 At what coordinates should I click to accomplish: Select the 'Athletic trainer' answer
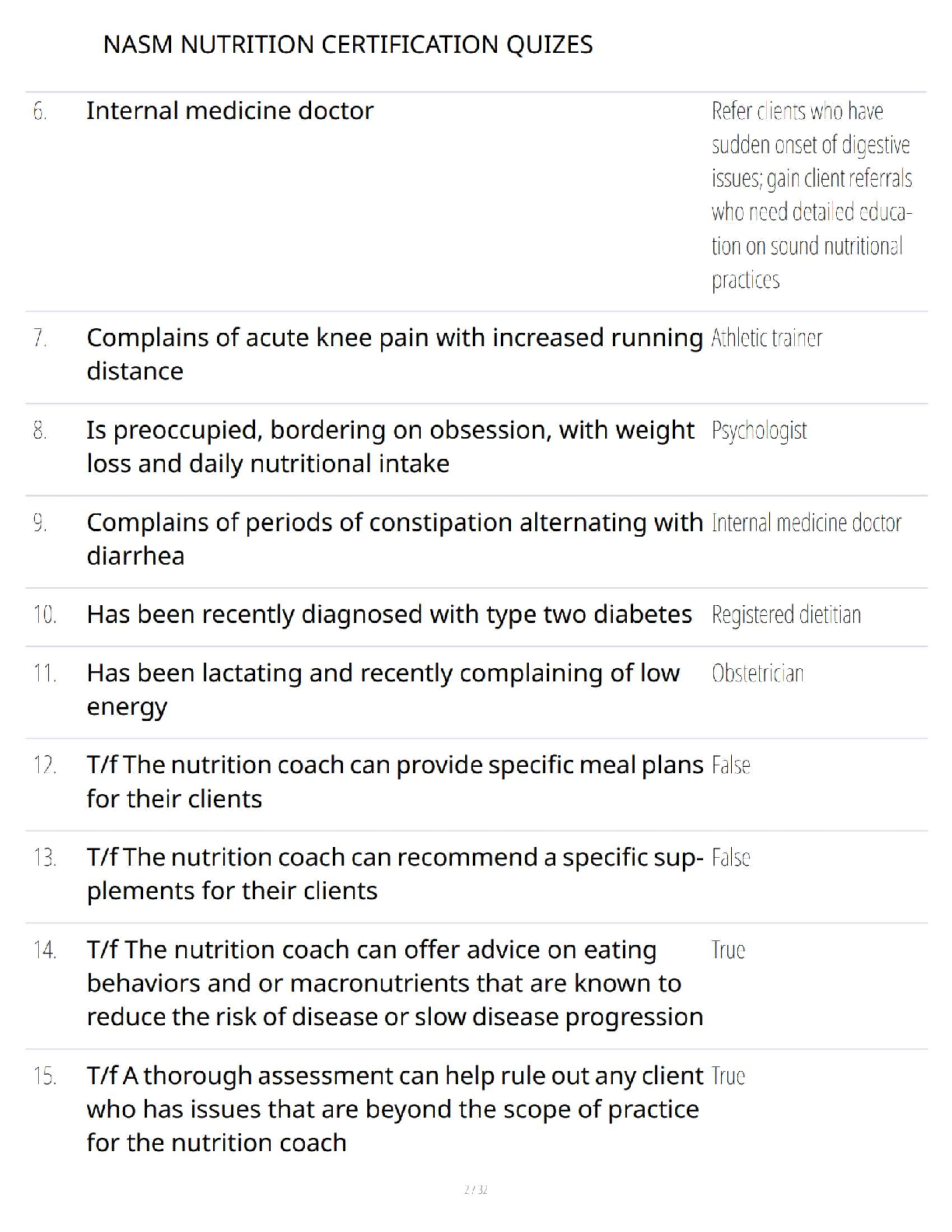click(x=766, y=338)
